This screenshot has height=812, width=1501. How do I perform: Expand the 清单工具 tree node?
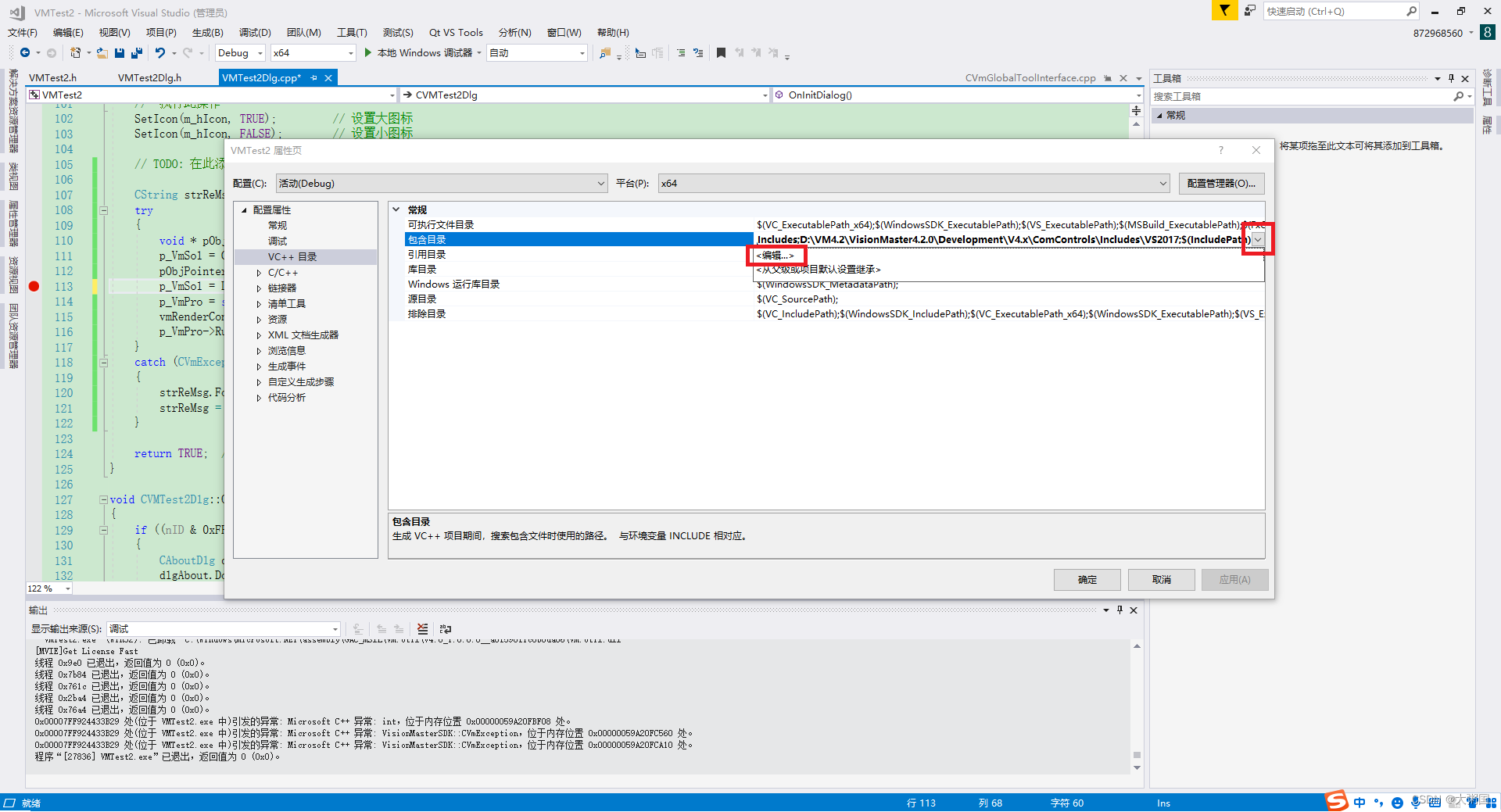(260, 304)
